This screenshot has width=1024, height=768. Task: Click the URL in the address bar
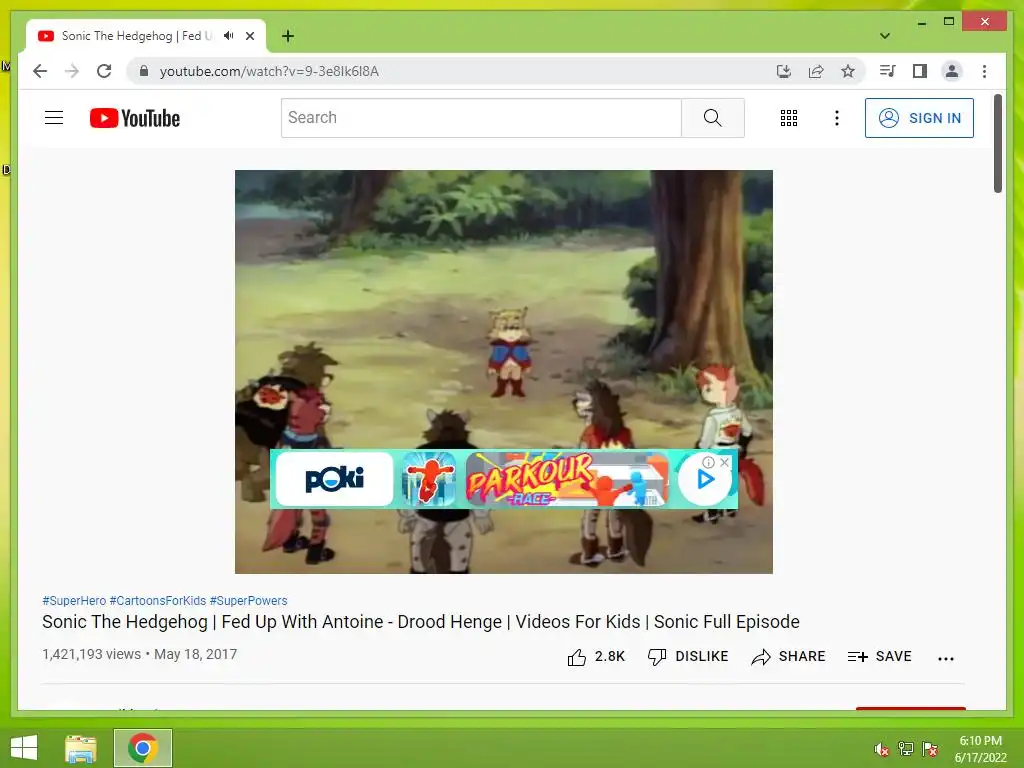[x=269, y=71]
